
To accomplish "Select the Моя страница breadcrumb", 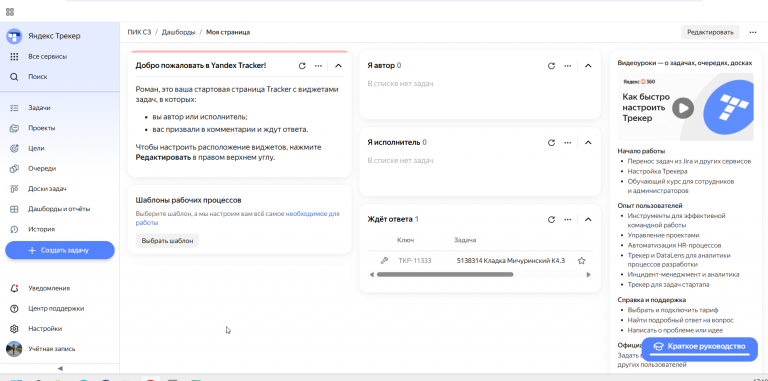I will (228, 32).
